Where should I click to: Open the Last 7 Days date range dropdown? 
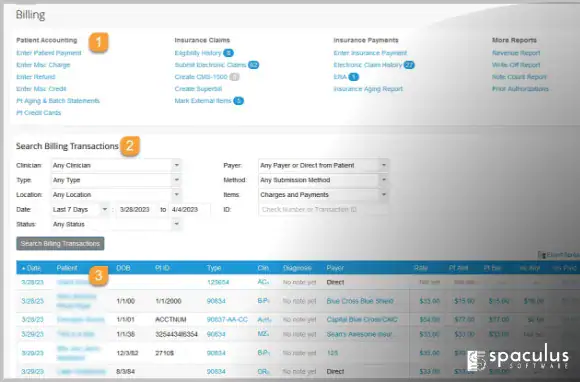pos(80,209)
